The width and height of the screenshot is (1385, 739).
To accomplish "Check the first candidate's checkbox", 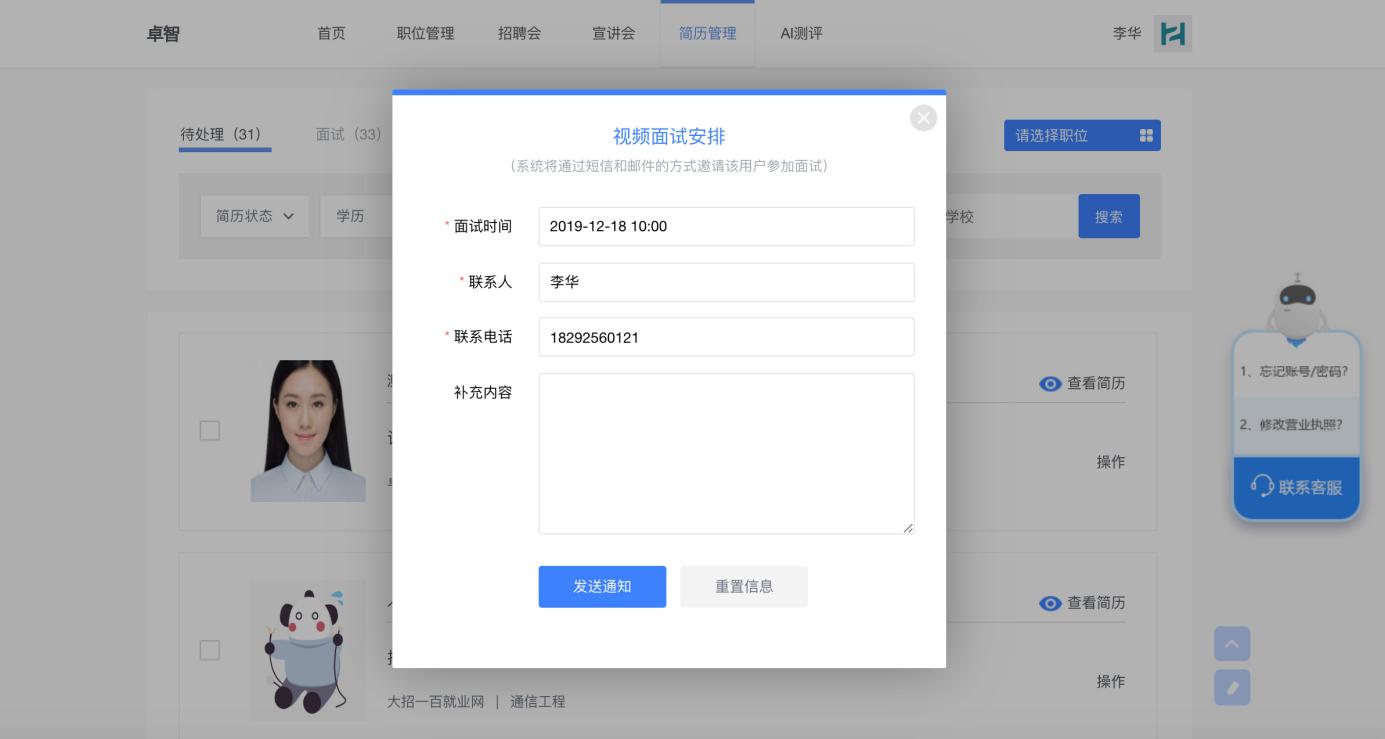I will click(210, 431).
